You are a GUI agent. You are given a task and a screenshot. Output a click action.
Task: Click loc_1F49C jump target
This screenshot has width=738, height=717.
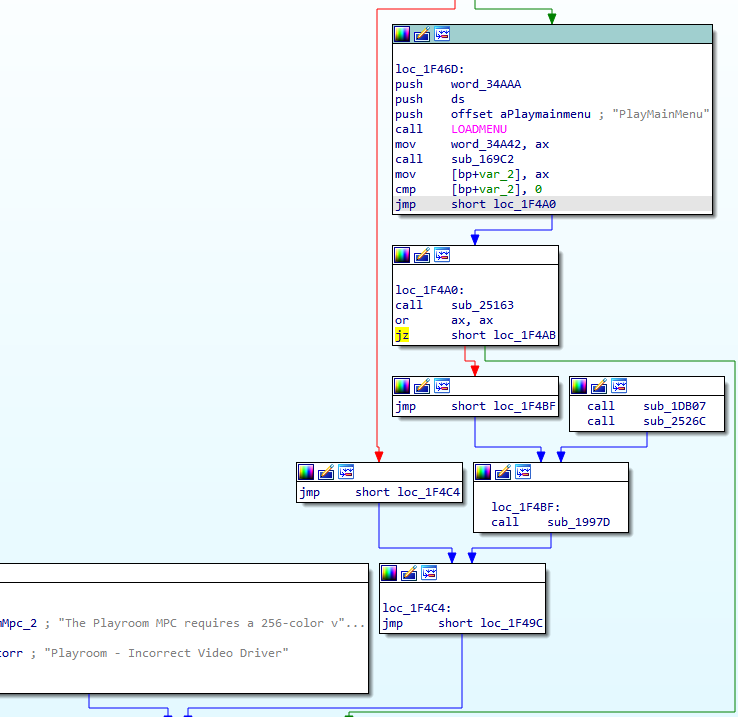[511, 623]
